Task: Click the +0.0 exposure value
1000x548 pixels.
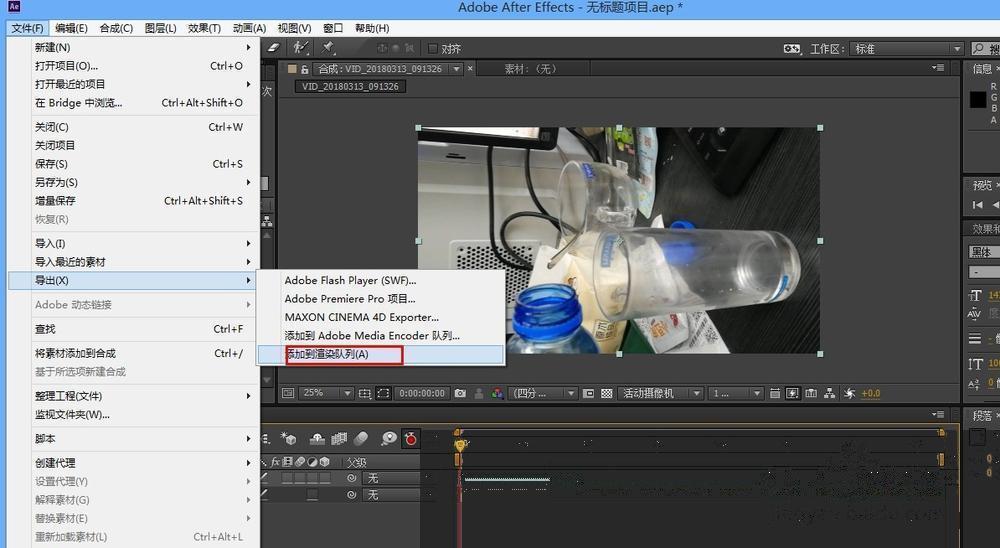Action: 871,394
